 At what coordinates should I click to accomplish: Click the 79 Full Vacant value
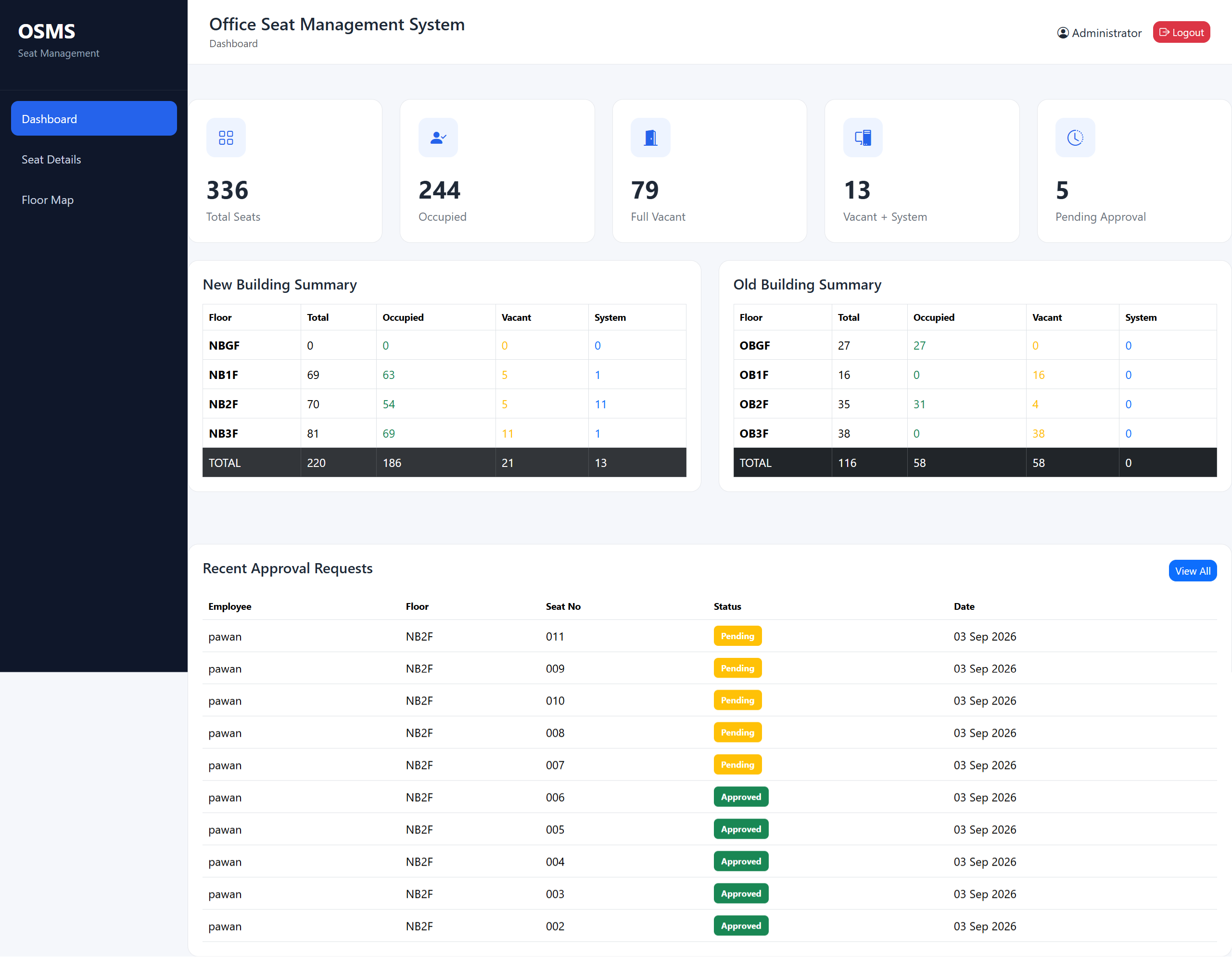pyautogui.click(x=645, y=190)
